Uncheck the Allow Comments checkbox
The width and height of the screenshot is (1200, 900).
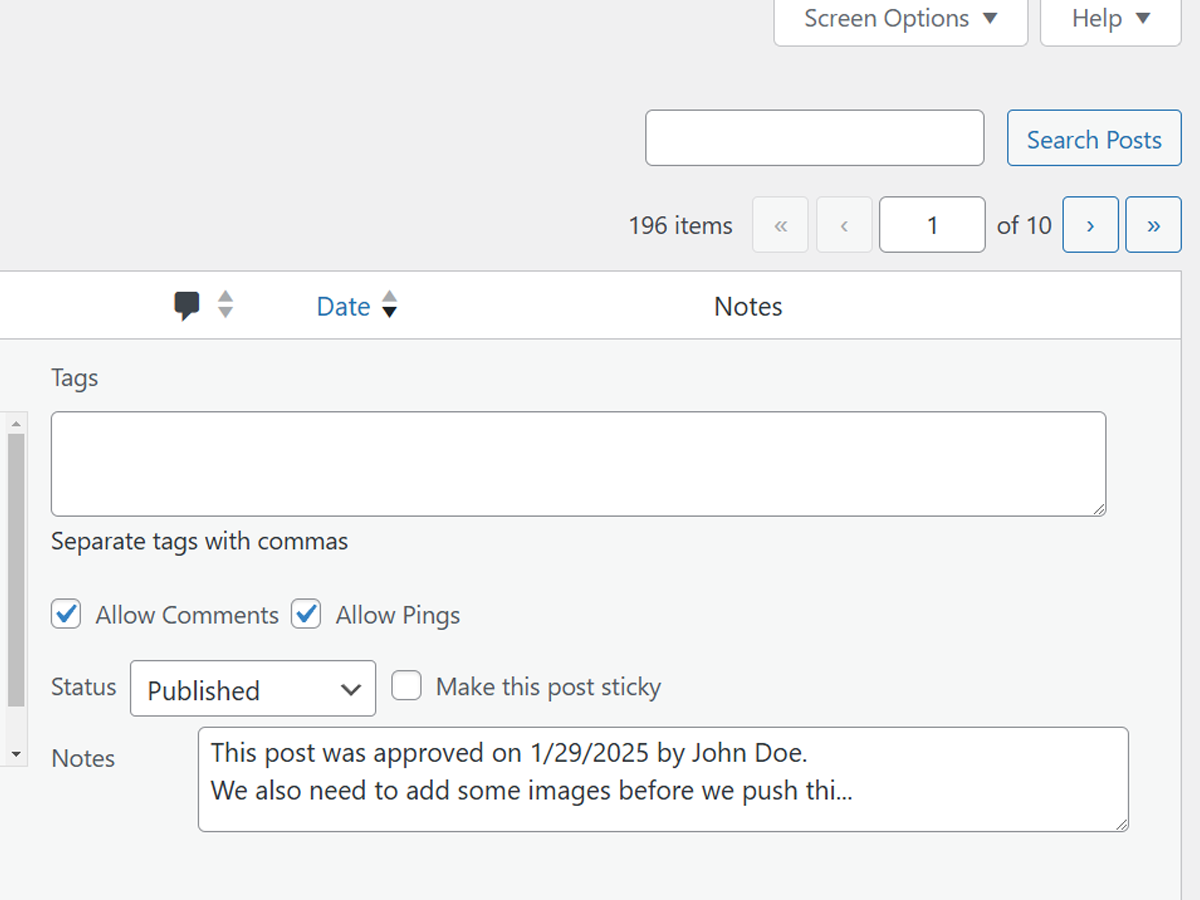(x=67, y=614)
